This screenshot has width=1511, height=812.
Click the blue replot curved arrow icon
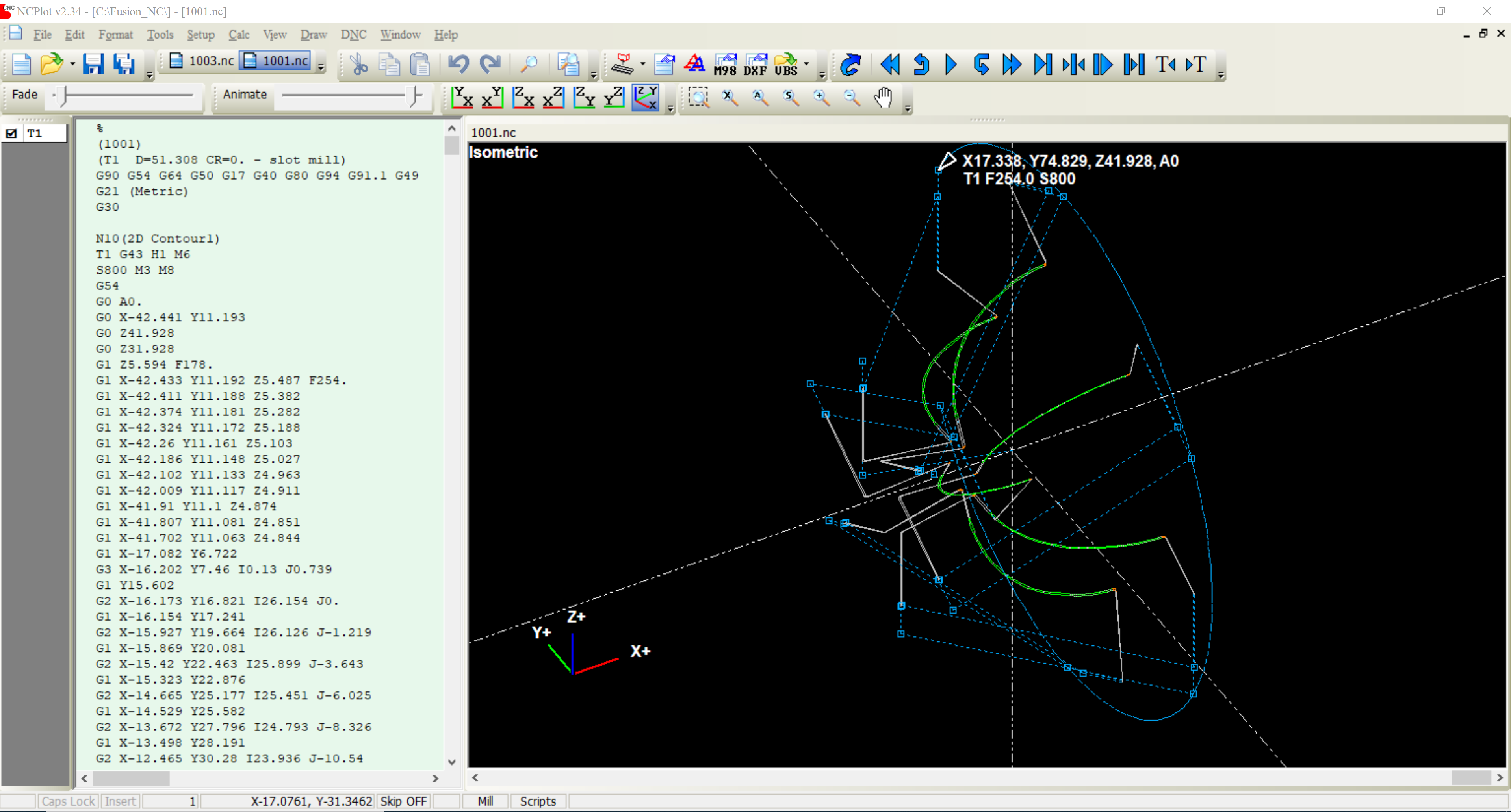click(850, 64)
